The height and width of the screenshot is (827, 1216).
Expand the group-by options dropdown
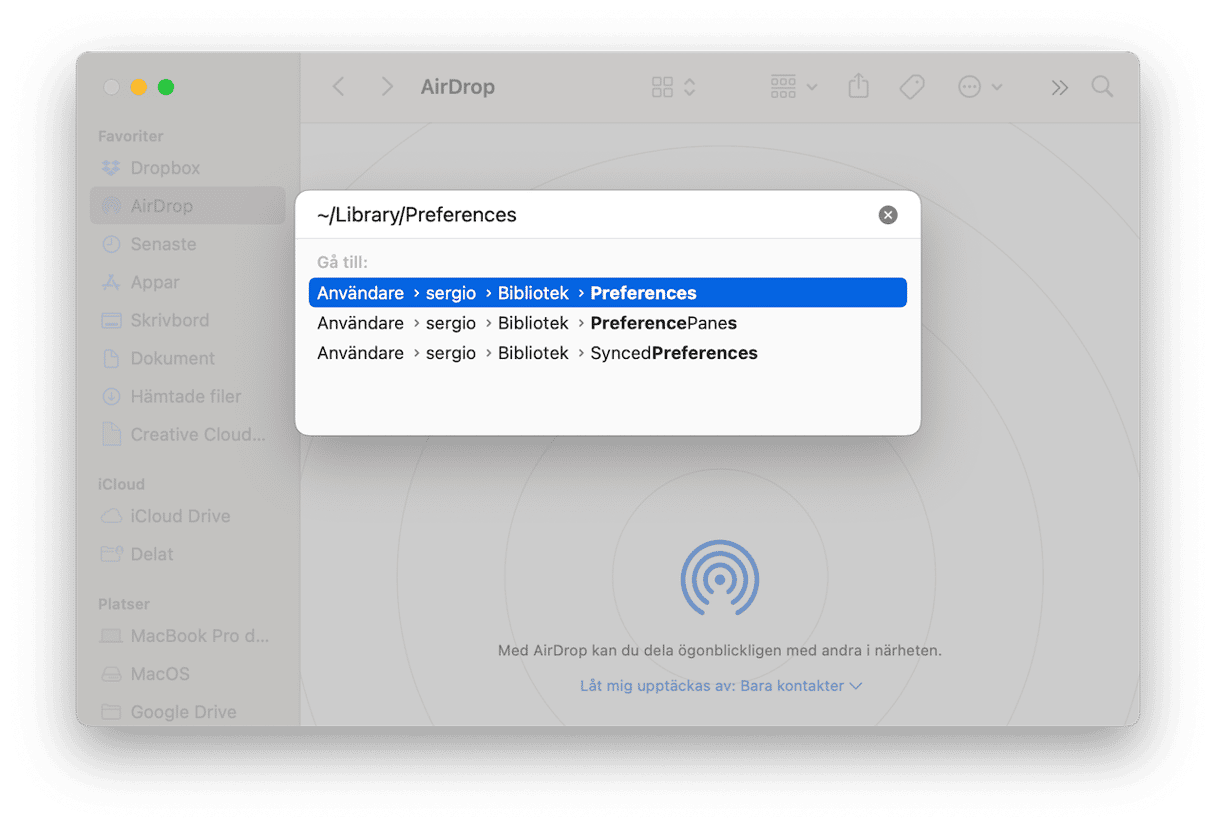pos(794,87)
